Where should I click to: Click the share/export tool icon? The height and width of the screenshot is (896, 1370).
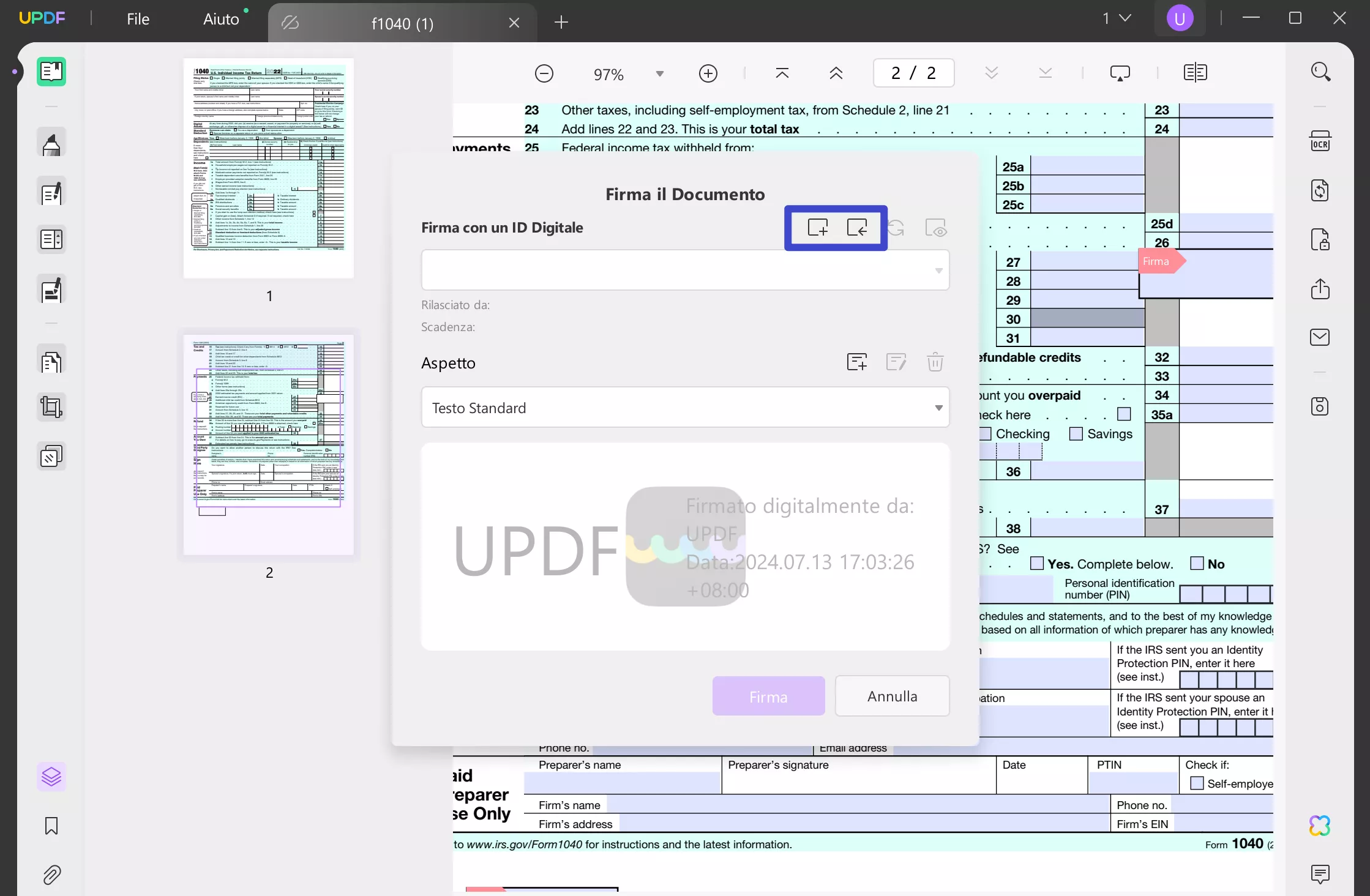1320,289
